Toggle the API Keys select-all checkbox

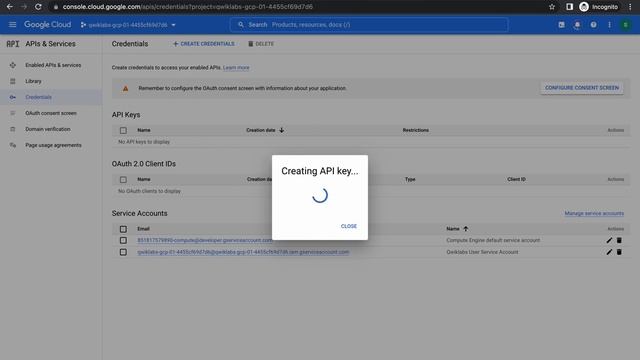123,130
